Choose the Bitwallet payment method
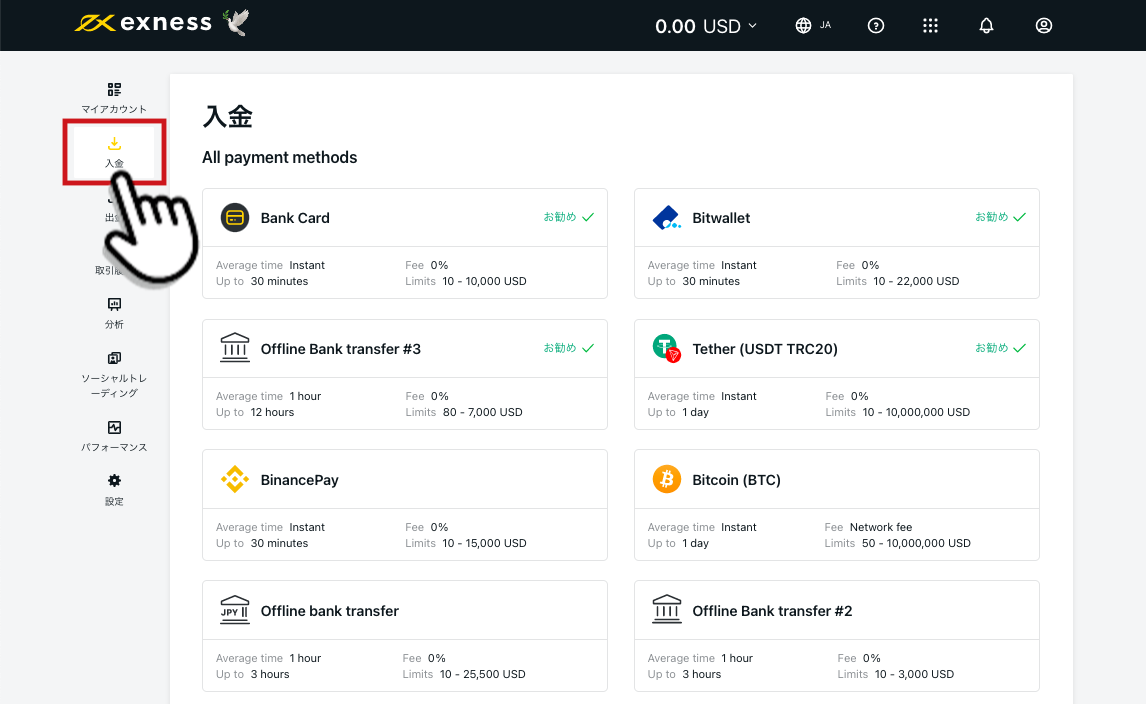 [837, 243]
